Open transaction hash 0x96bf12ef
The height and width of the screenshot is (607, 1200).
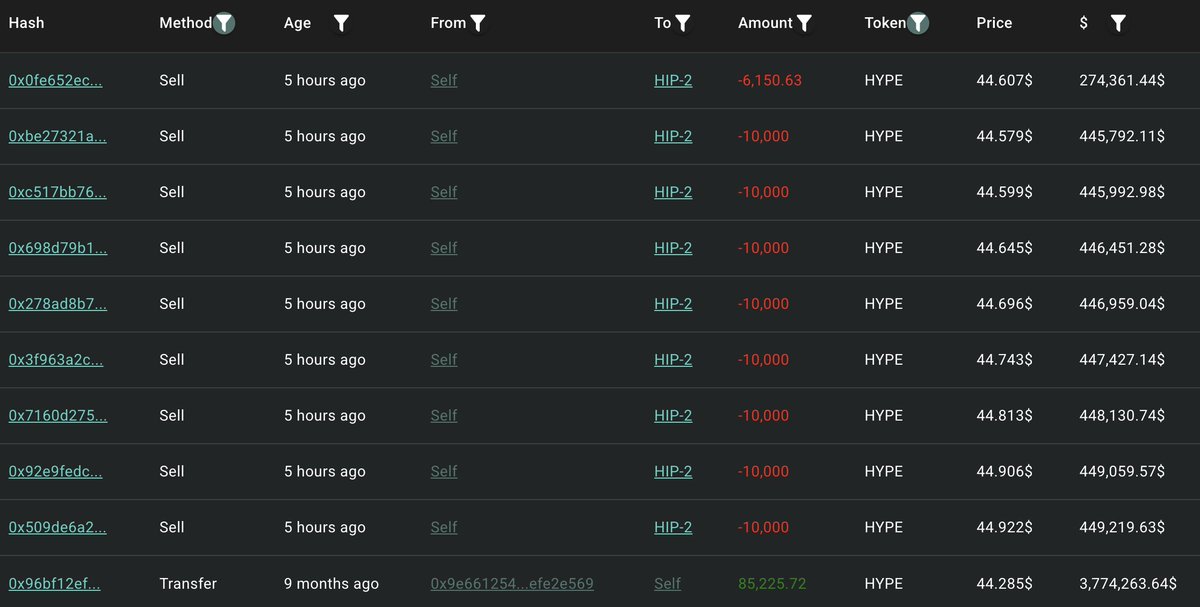[54, 583]
